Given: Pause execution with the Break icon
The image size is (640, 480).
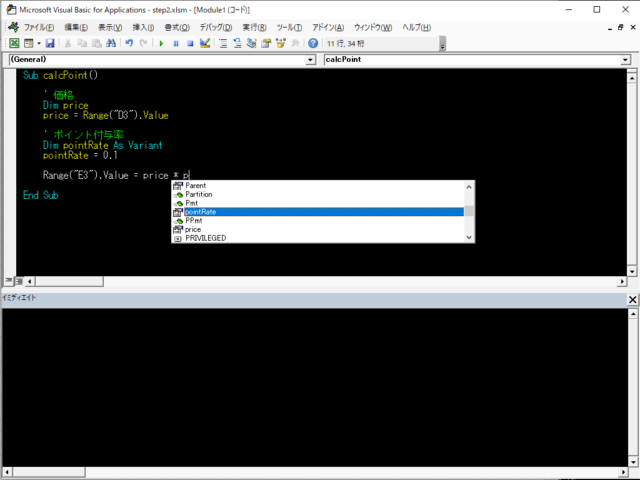Looking at the screenshot, I should point(176,44).
